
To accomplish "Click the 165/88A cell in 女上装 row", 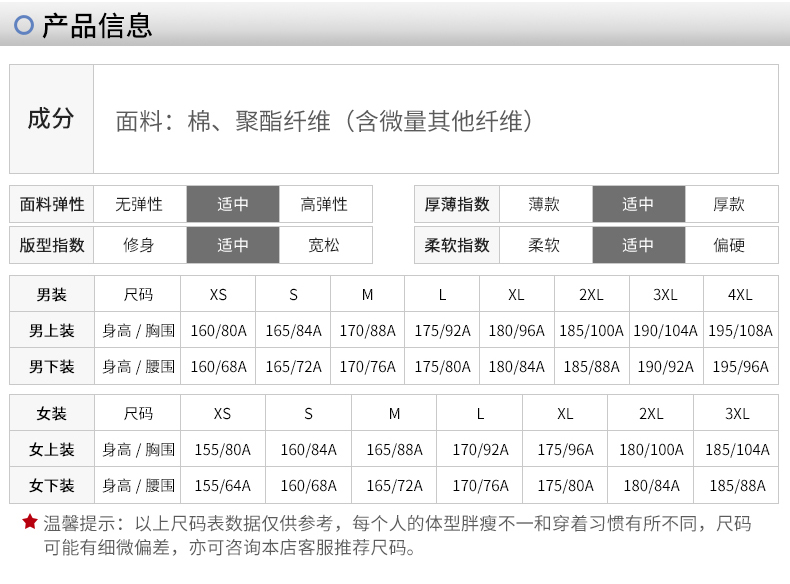I will pyautogui.click(x=394, y=449).
